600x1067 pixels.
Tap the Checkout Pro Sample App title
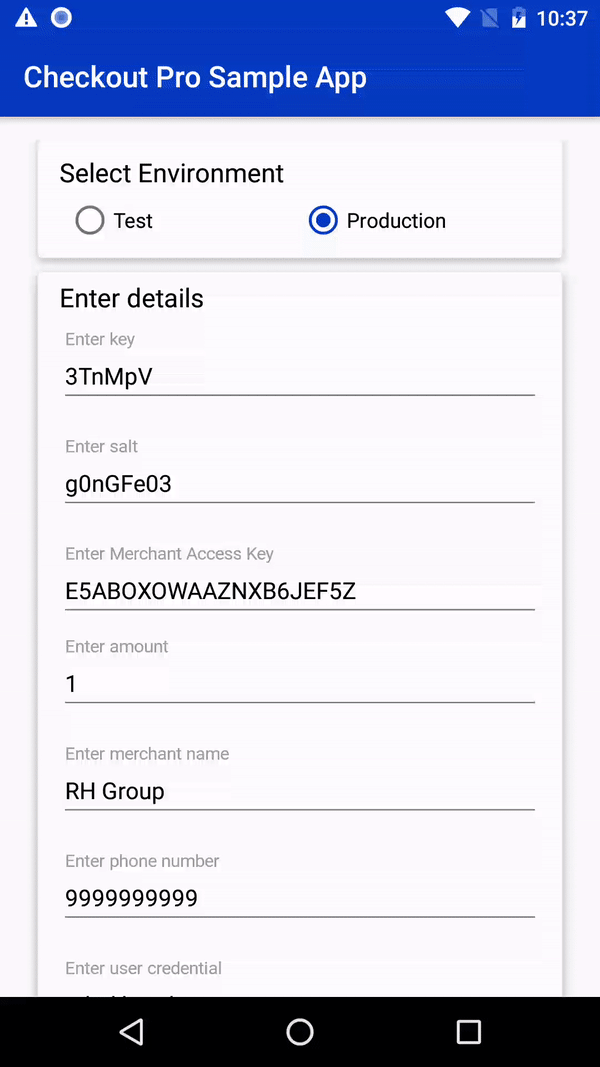click(x=195, y=78)
